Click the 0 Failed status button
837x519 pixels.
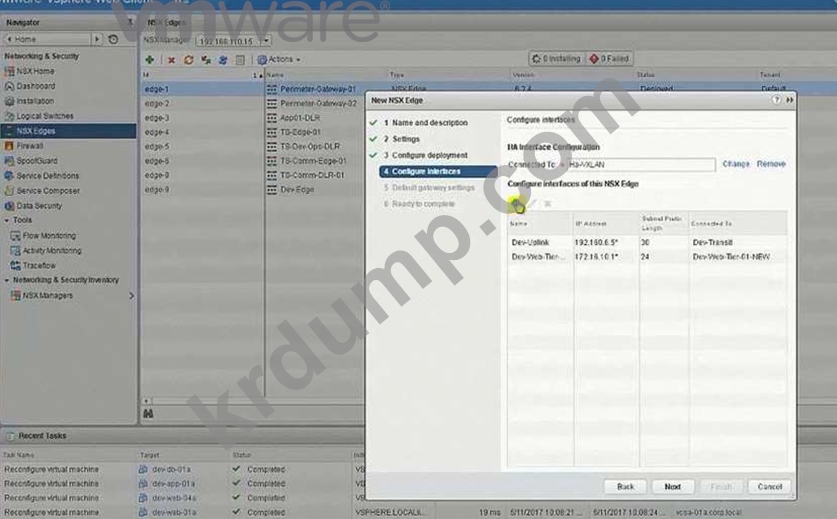click(609, 59)
